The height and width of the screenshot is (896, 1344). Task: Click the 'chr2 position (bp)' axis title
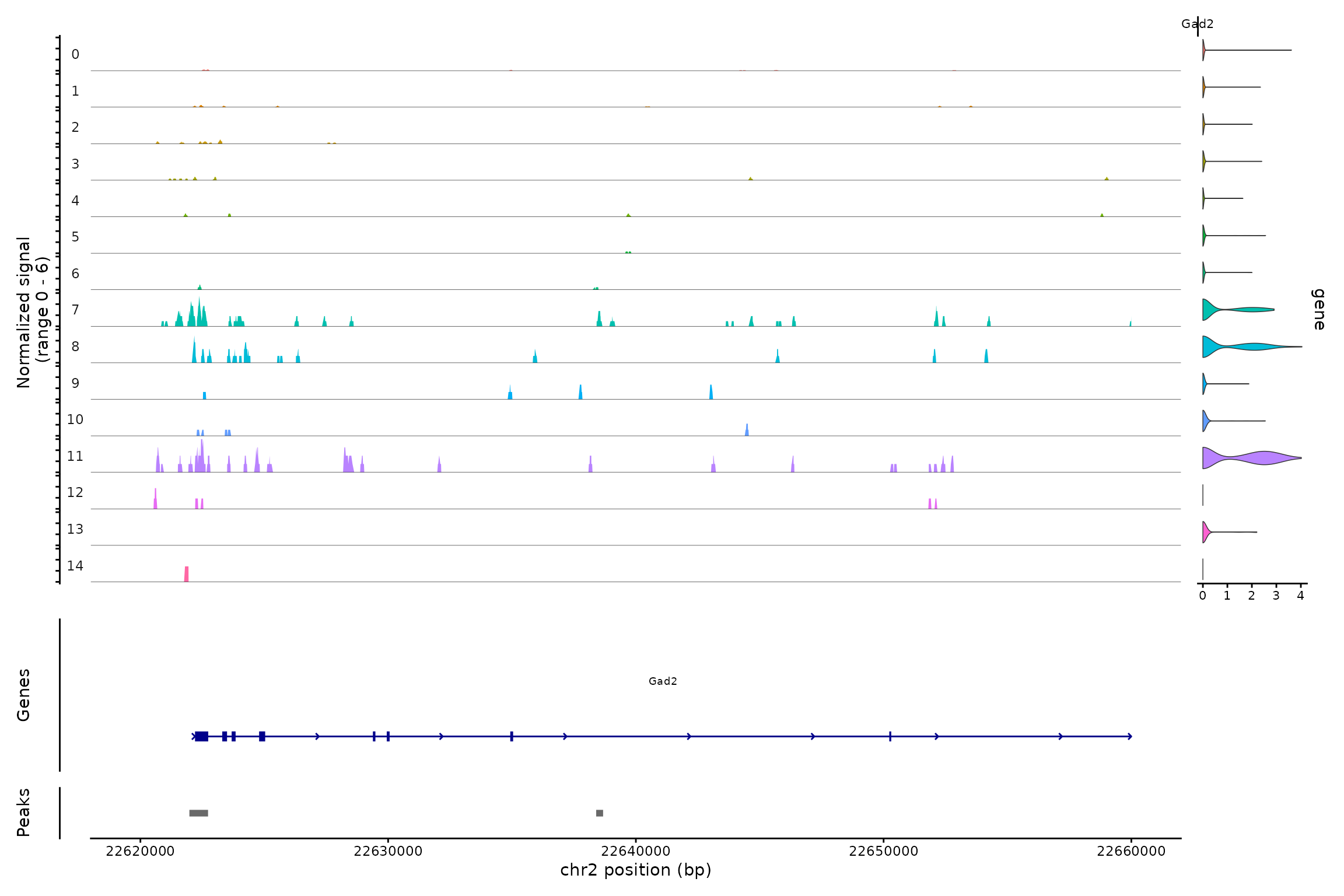[636, 870]
